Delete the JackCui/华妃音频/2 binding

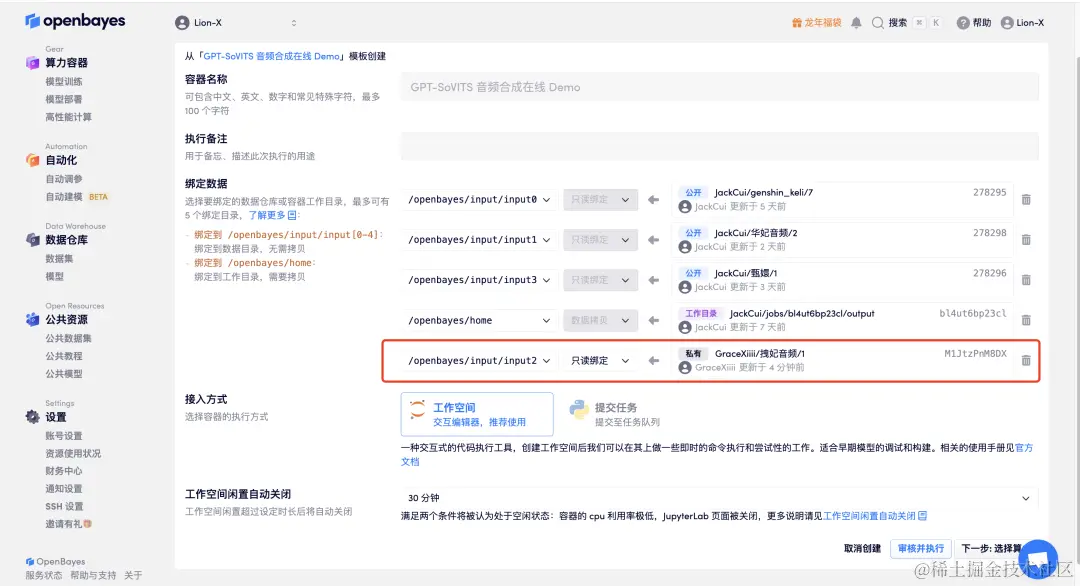pyautogui.click(x=1026, y=240)
